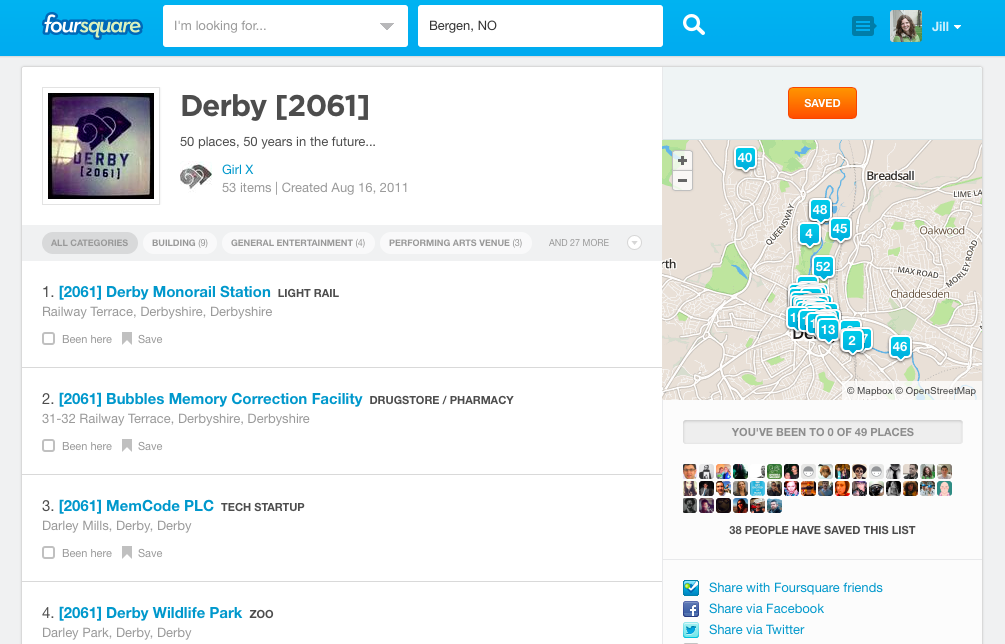Filter by Performing Arts Venue (3)
Viewport: 1005px width, 644px height.
pos(456,243)
